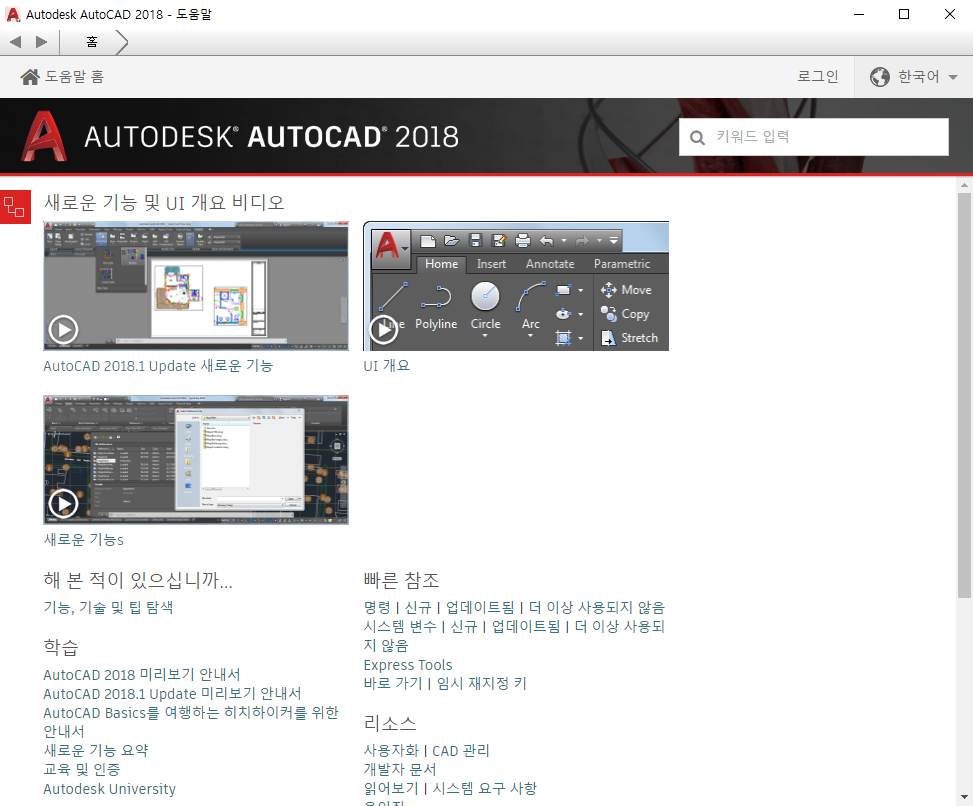The width and height of the screenshot is (973, 806).
Task: Click the scrollbar up arrow
Action: tap(964, 185)
